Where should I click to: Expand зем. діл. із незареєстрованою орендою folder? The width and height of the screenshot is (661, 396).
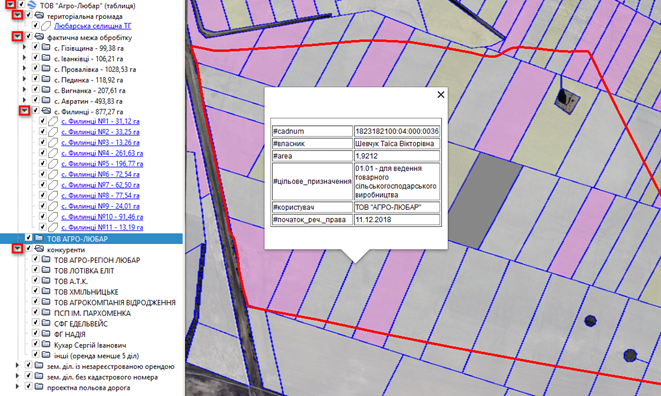pos(17,366)
